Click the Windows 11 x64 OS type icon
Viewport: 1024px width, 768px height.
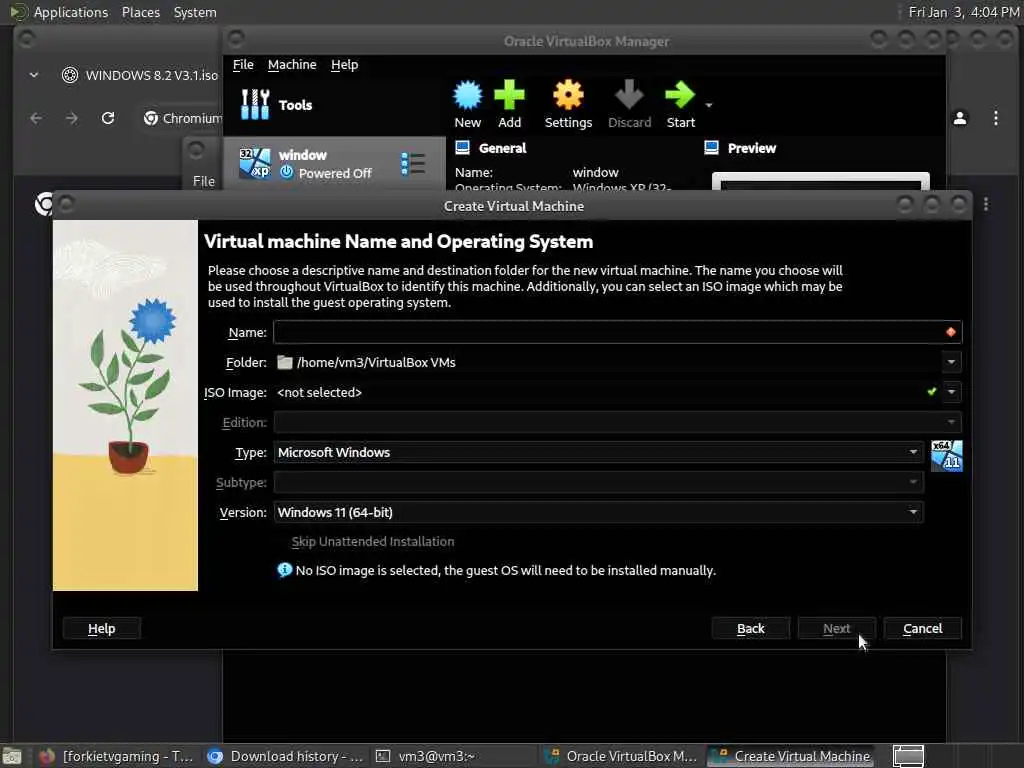(946, 456)
